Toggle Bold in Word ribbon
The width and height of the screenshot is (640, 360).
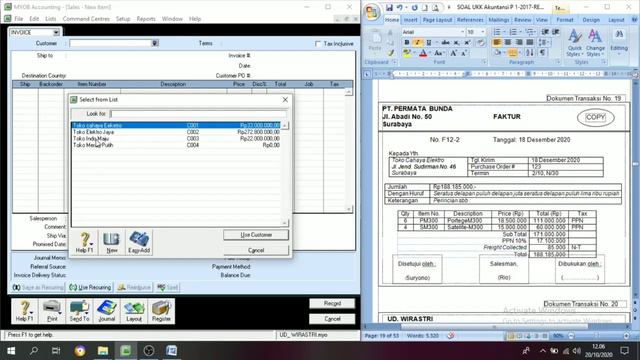(x=407, y=42)
